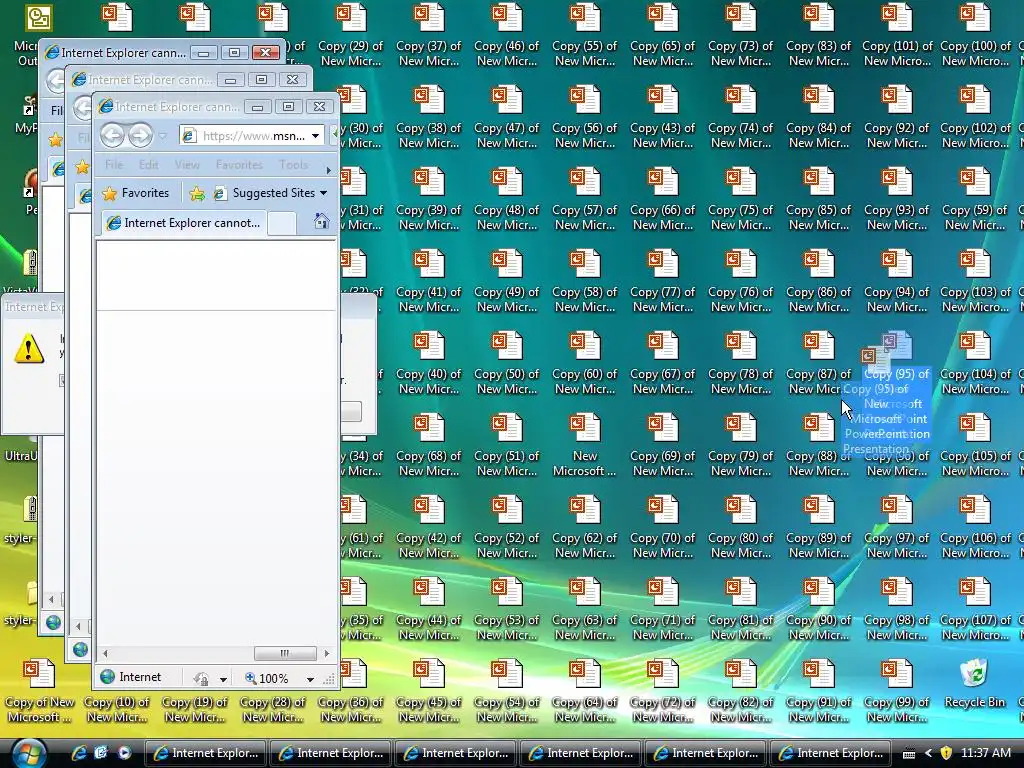
Task: Click the security shield tray icon
Action: click(946, 753)
